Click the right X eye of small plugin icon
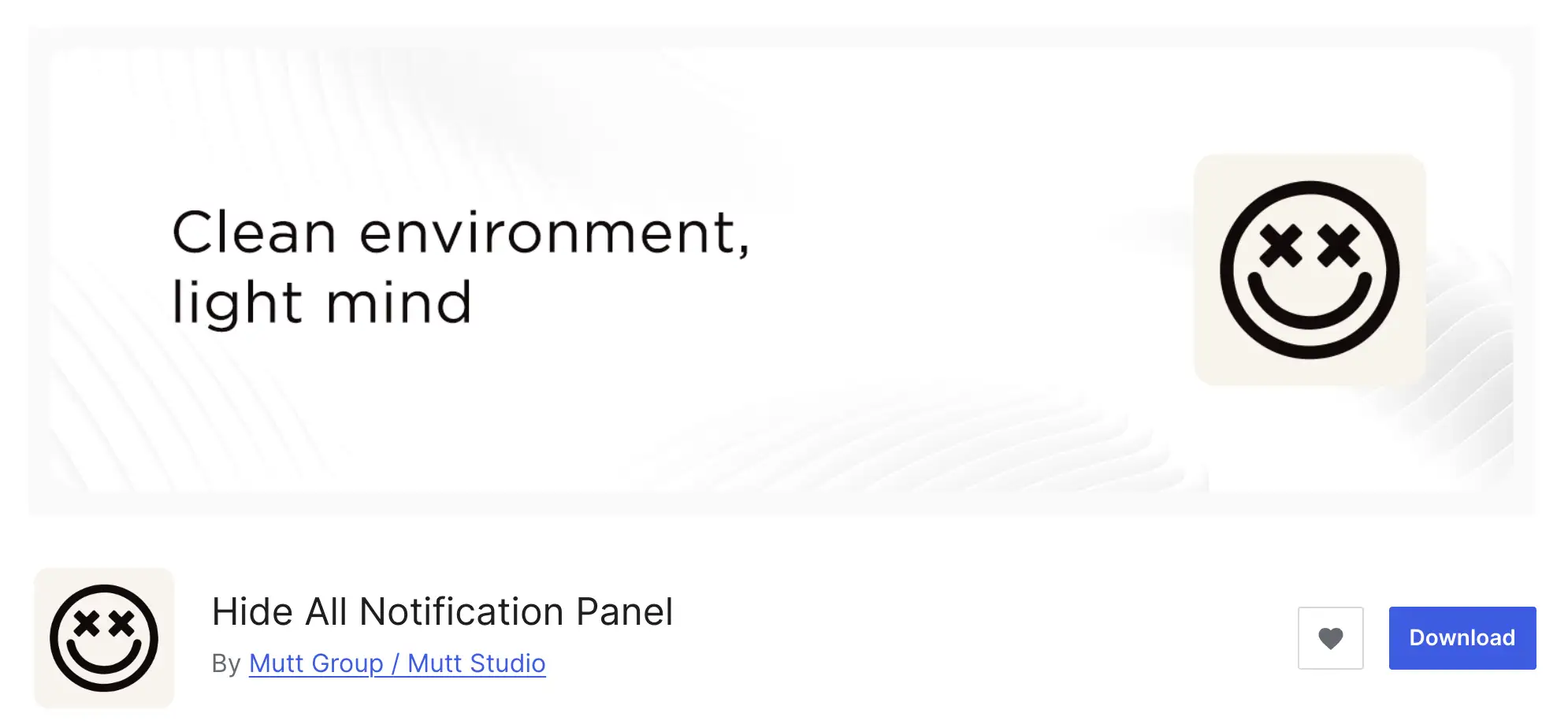This screenshot has height=728, width=1568. tap(121, 624)
